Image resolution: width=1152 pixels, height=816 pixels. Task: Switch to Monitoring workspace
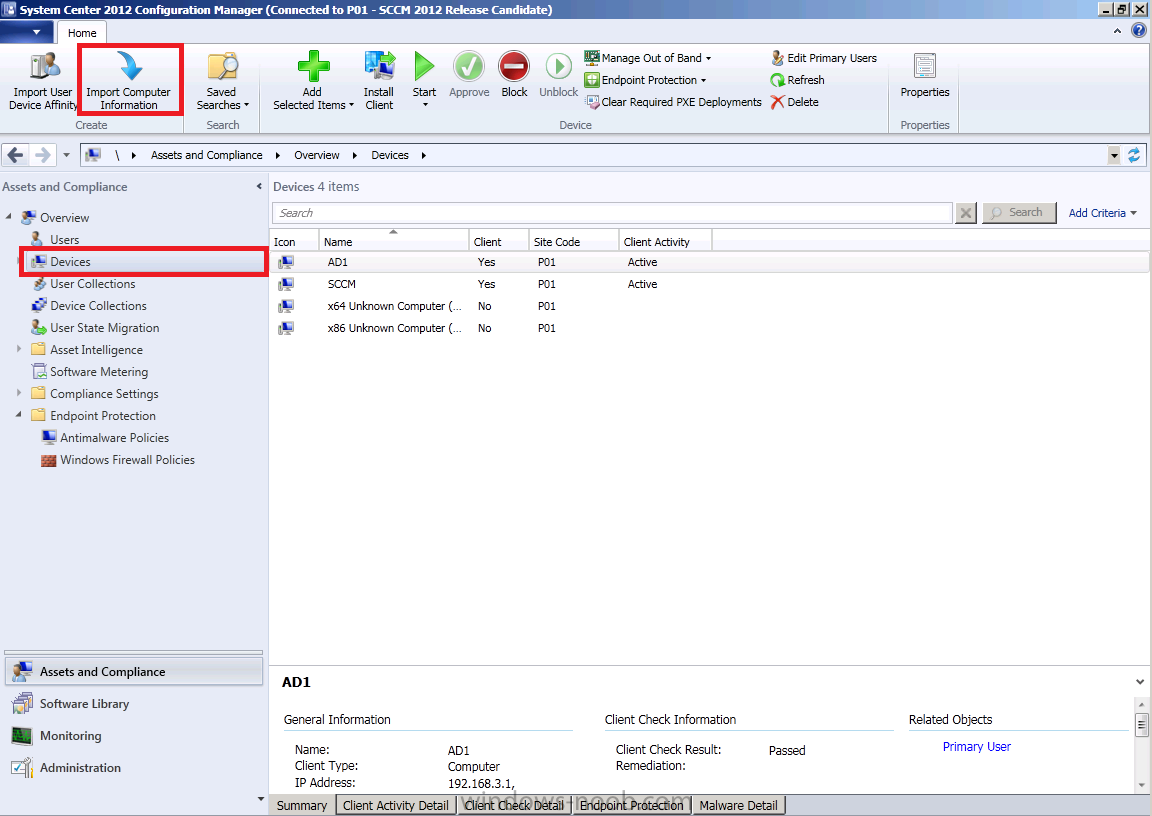tap(134, 735)
